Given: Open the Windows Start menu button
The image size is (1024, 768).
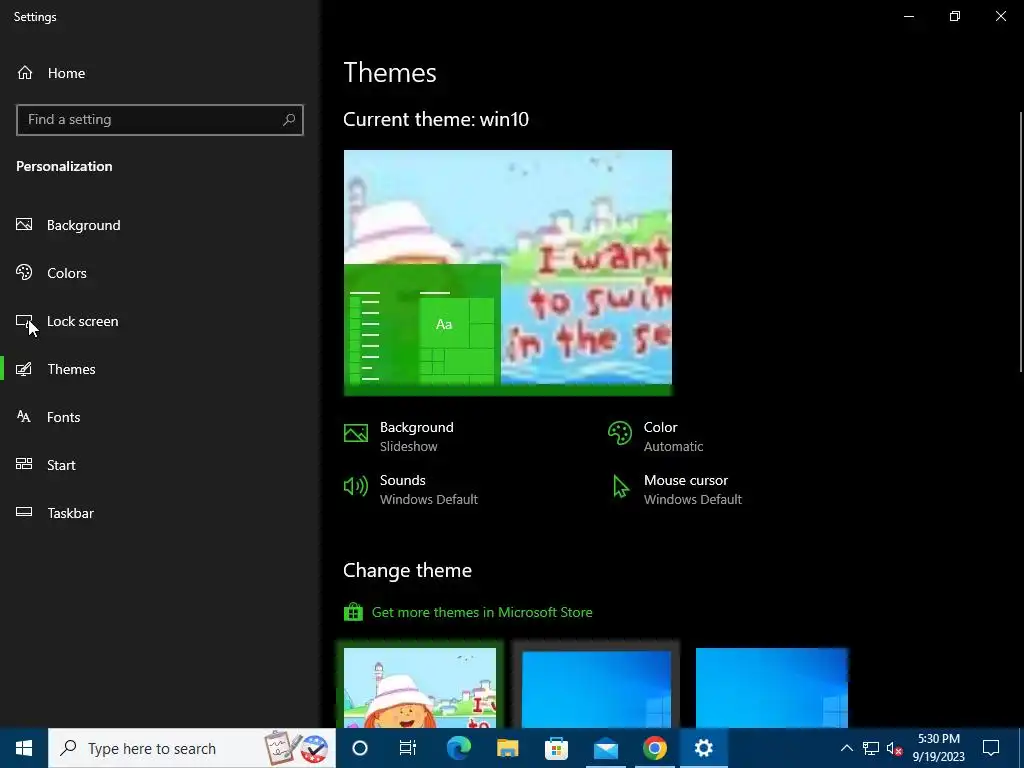Looking at the screenshot, I should [24, 748].
